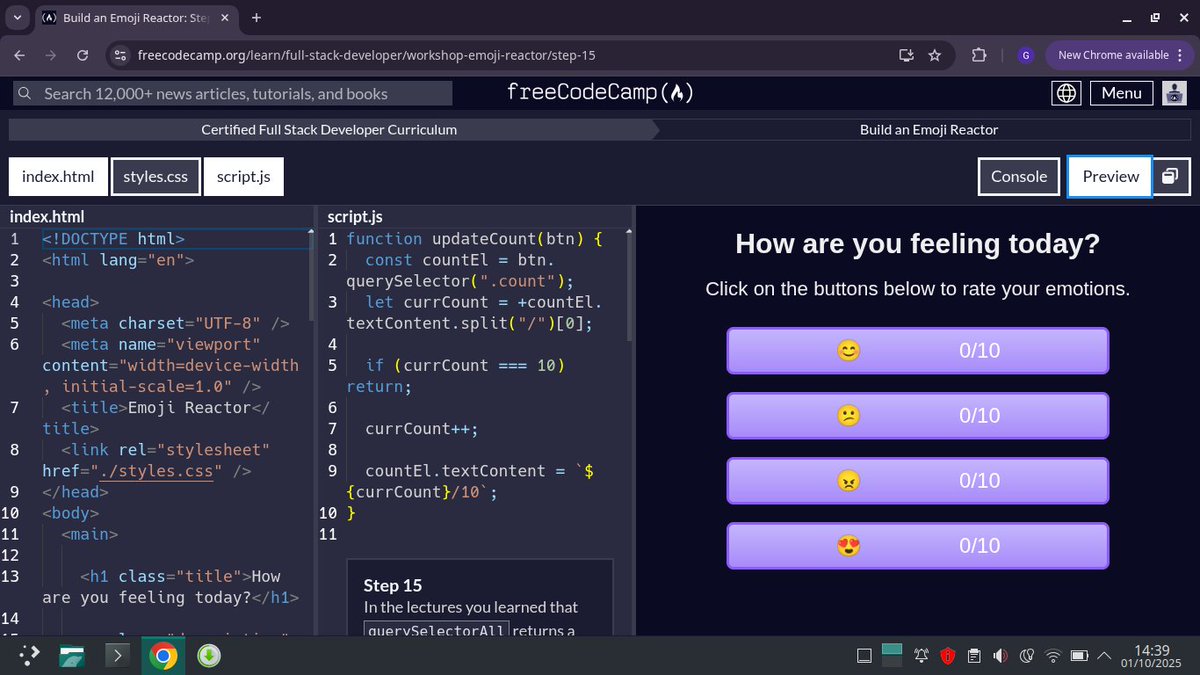Click the install-site icon in the address bar

[x=905, y=56]
